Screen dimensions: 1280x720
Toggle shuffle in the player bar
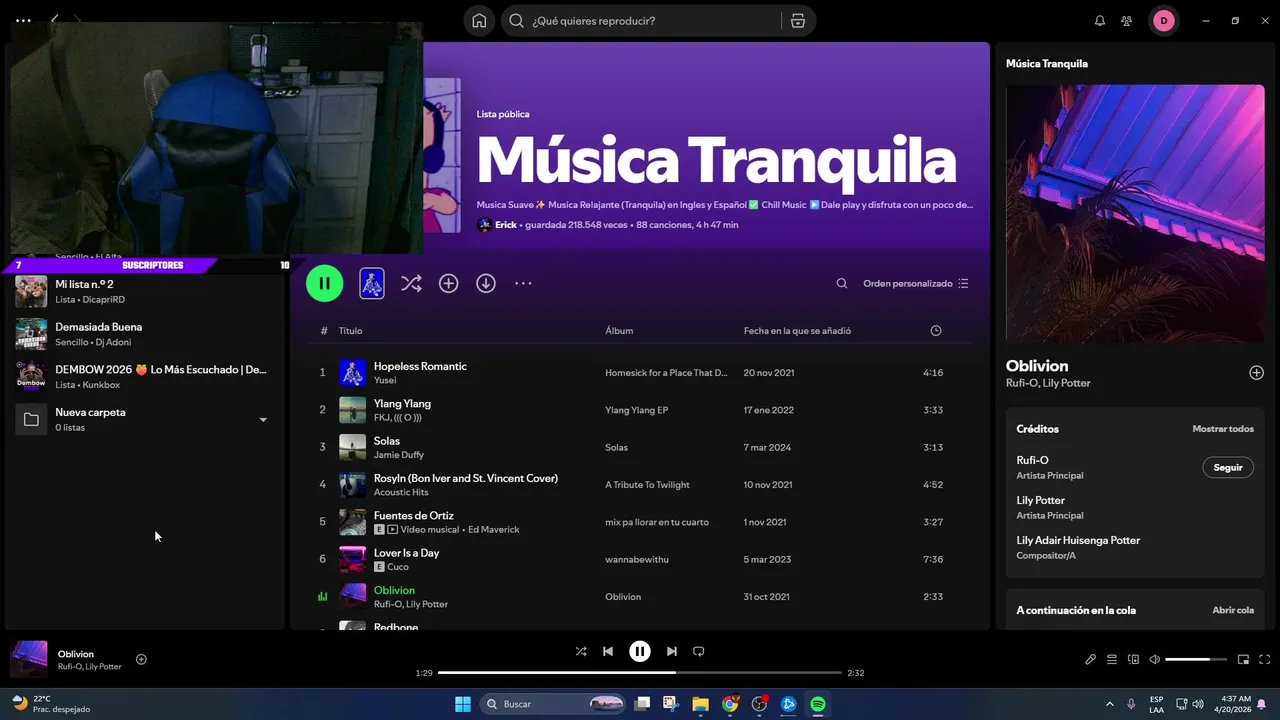click(581, 651)
